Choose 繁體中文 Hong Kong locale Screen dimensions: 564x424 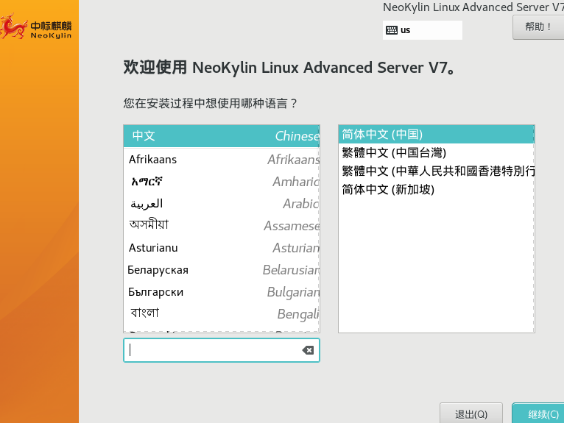tap(436, 171)
